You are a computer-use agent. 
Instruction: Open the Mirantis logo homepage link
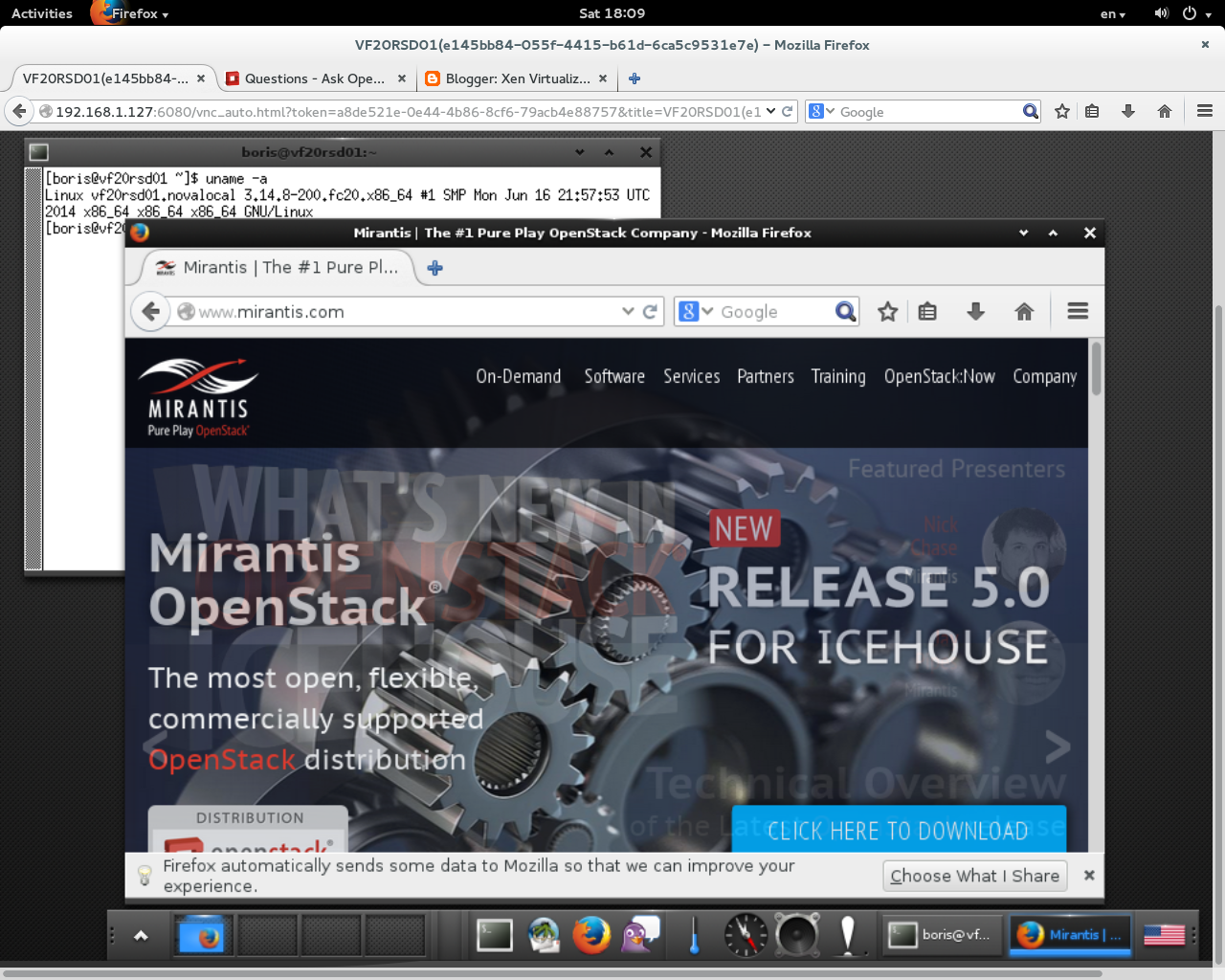(198, 396)
